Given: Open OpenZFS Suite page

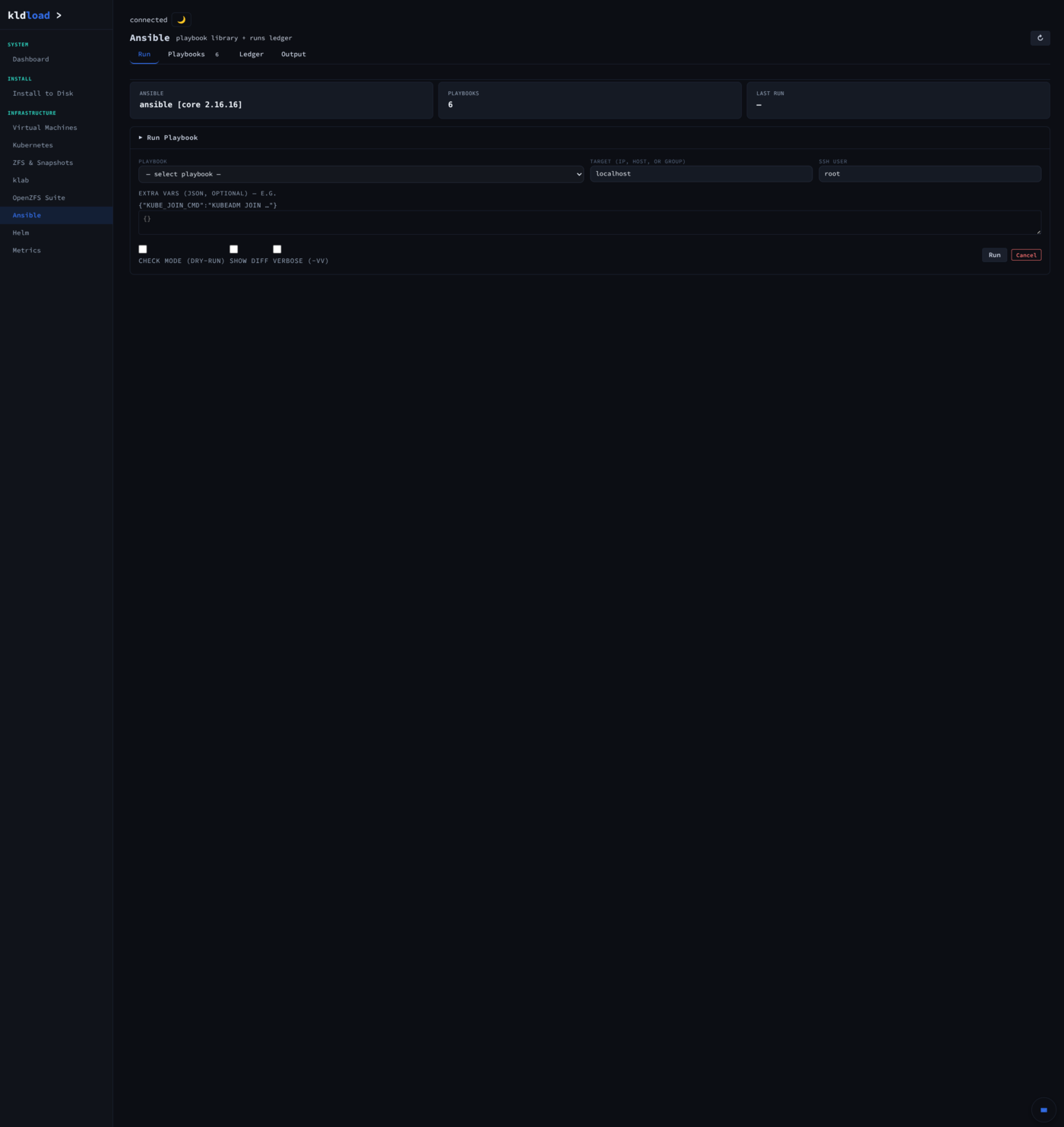Looking at the screenshot, I should [56, 198].
